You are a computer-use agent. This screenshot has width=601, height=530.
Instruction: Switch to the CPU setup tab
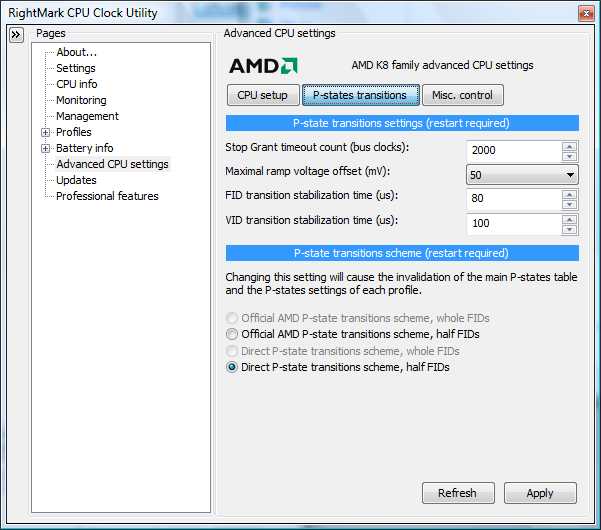(263, 95)
